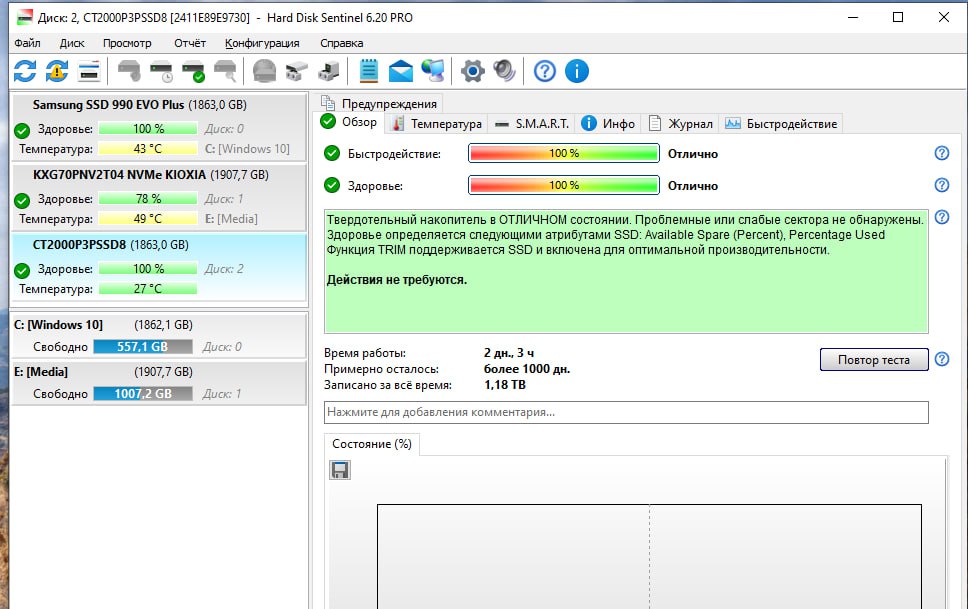Viewport: 968px width, 609px height.
Task: Click the refresh icon with warning triangle
Action: pyautogui.click(x=57, y=71)
